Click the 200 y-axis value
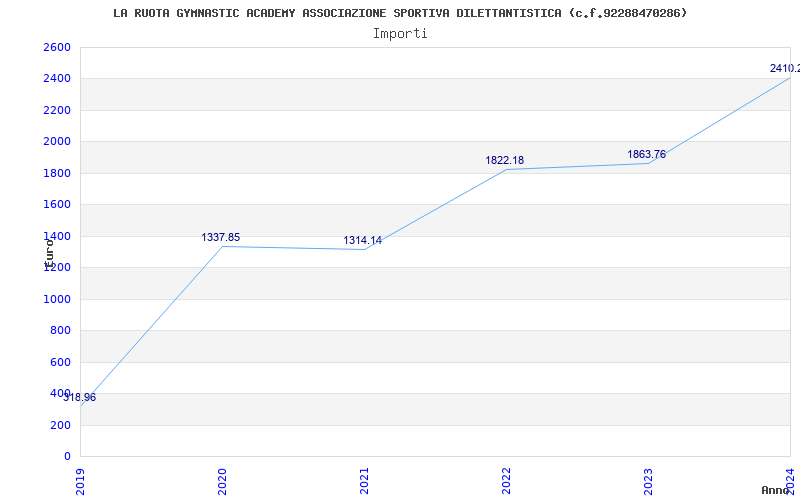Screen dimensions: 800x500 coord(60,425)
